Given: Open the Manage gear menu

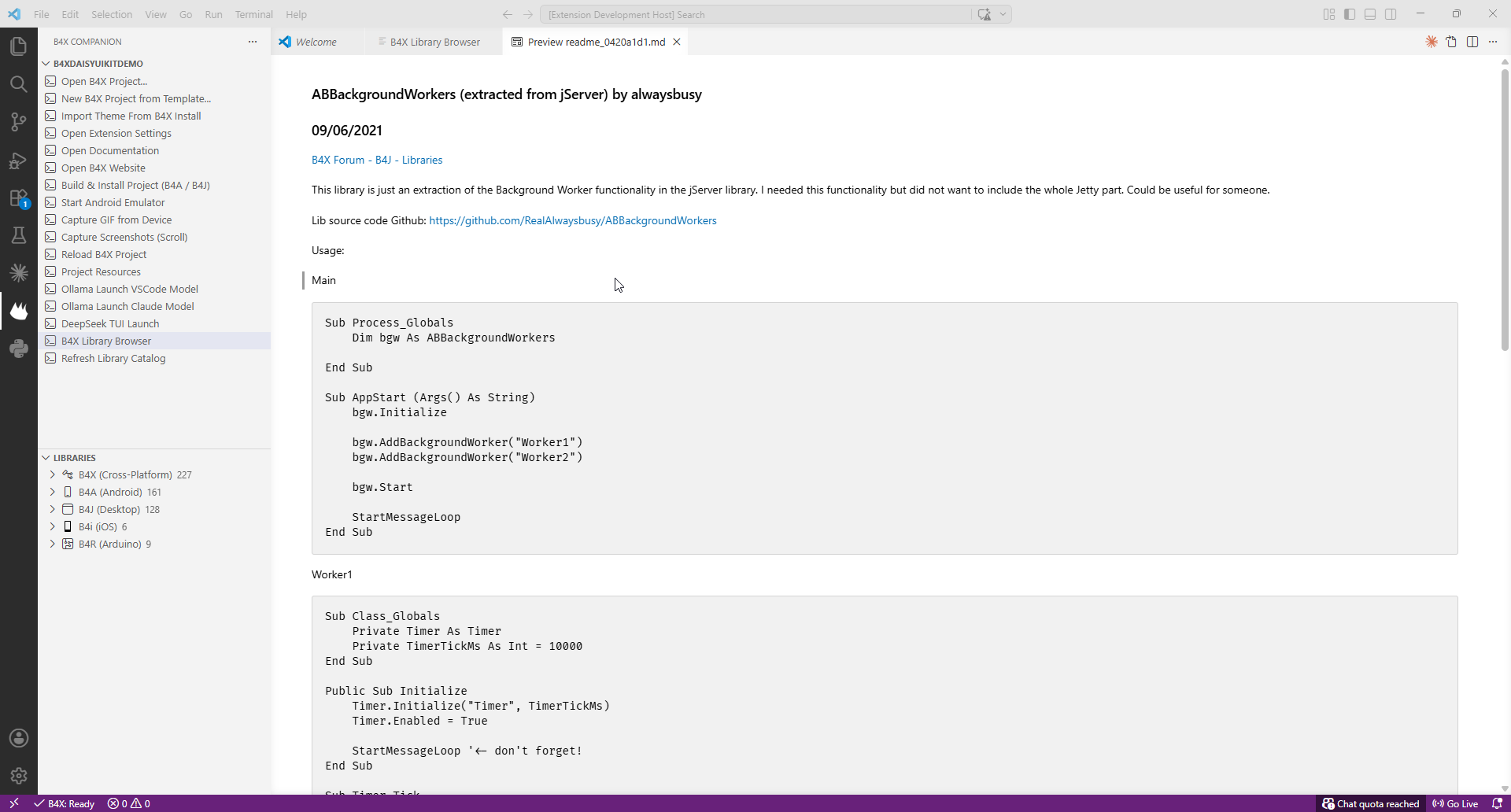Looking at the screenshot, I should [19, 776].
